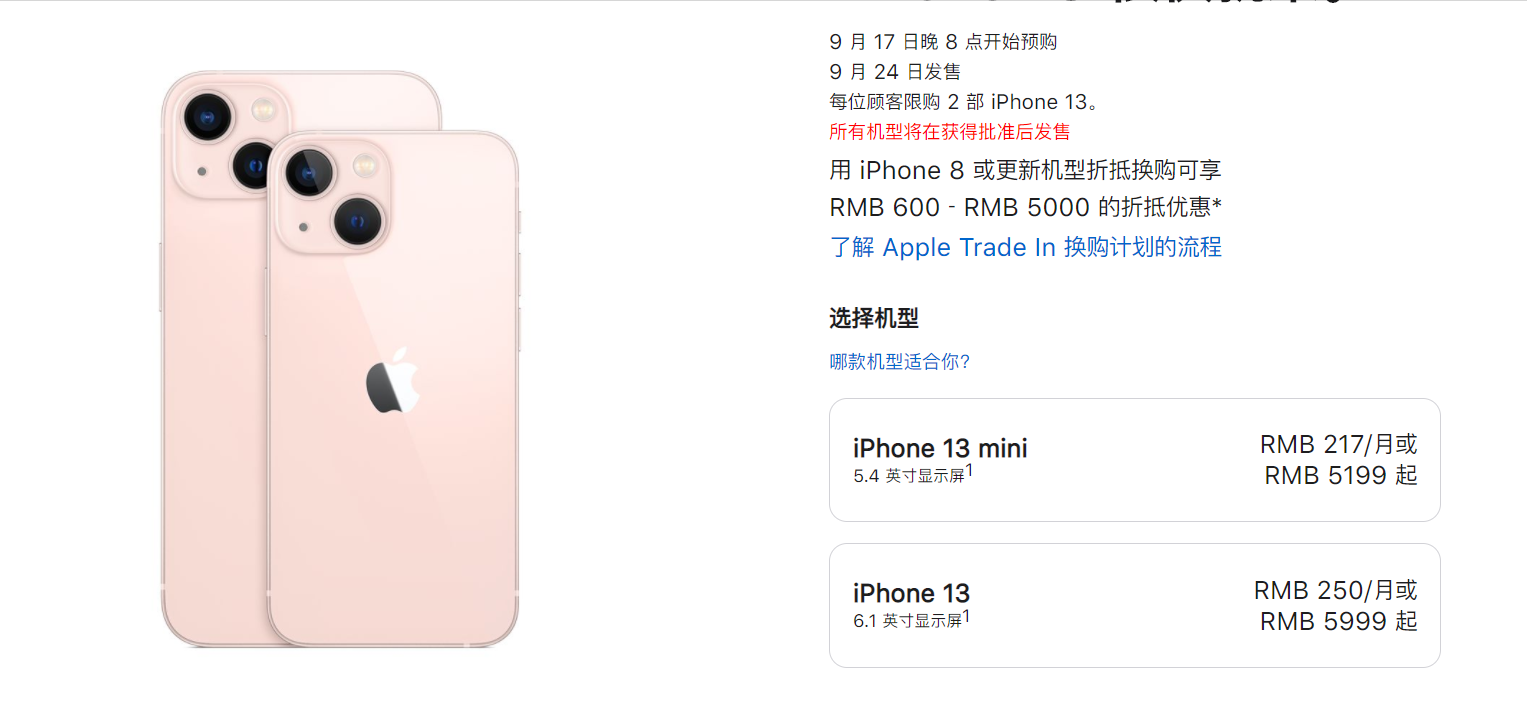Click the red 所有机型将在获得批准后发售 notice
Screen dimensions: 1527x701
tap(949, 132)
